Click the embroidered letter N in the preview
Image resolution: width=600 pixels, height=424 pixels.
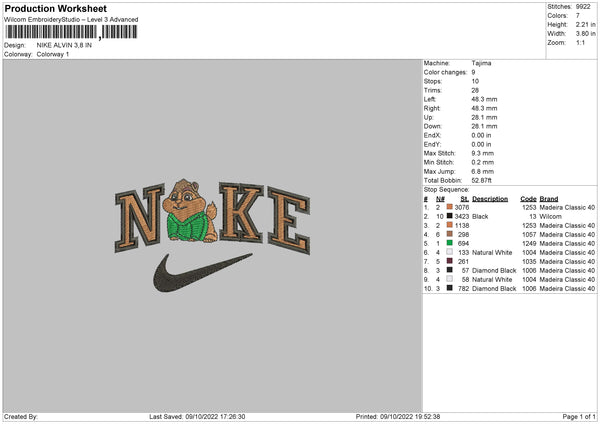(x=139, y=219)
